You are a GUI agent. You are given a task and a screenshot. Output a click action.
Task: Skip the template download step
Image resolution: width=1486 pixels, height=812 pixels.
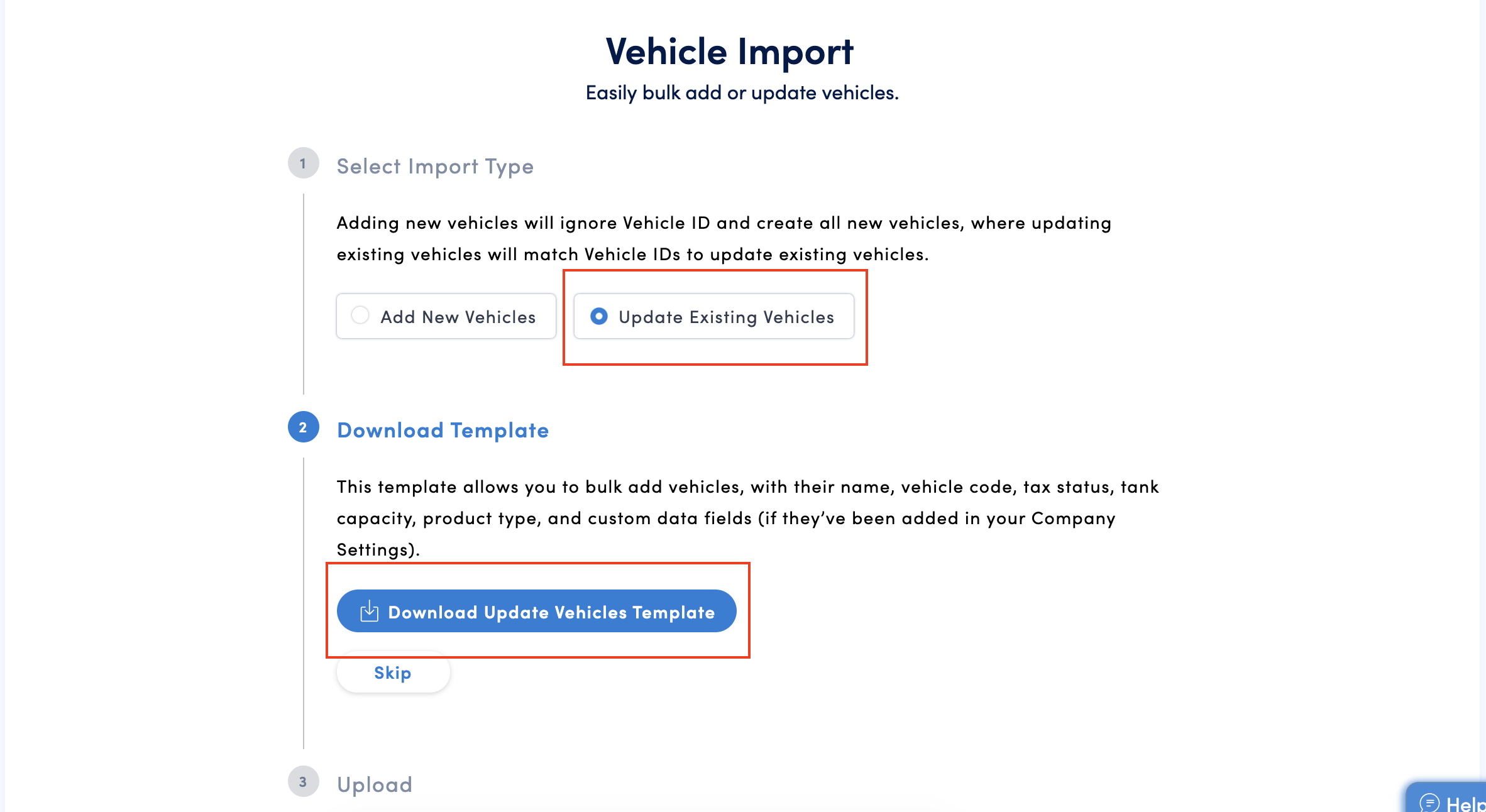point(393,672)
